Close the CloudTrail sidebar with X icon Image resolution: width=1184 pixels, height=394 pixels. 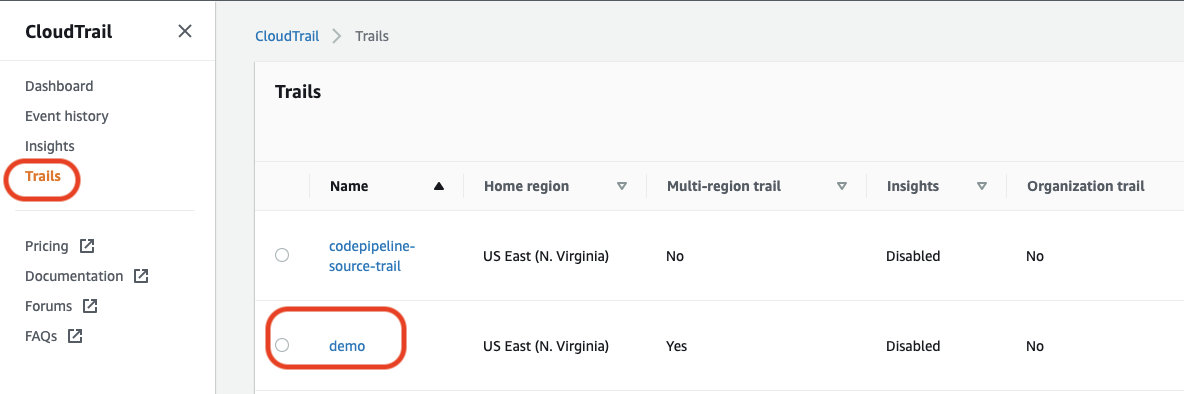click(x=184, y=31)
